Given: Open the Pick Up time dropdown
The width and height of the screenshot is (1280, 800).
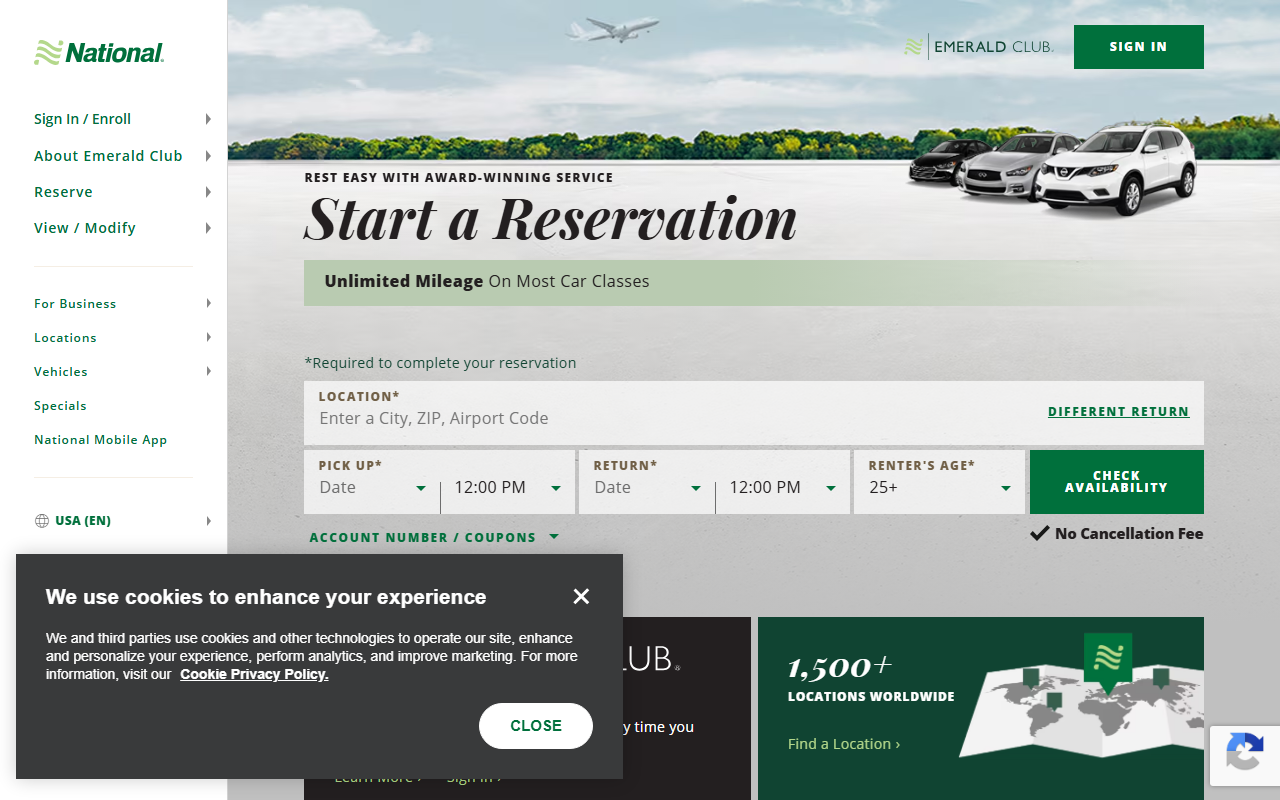Looking at the screenshot, I should click(x=508, y=488).
